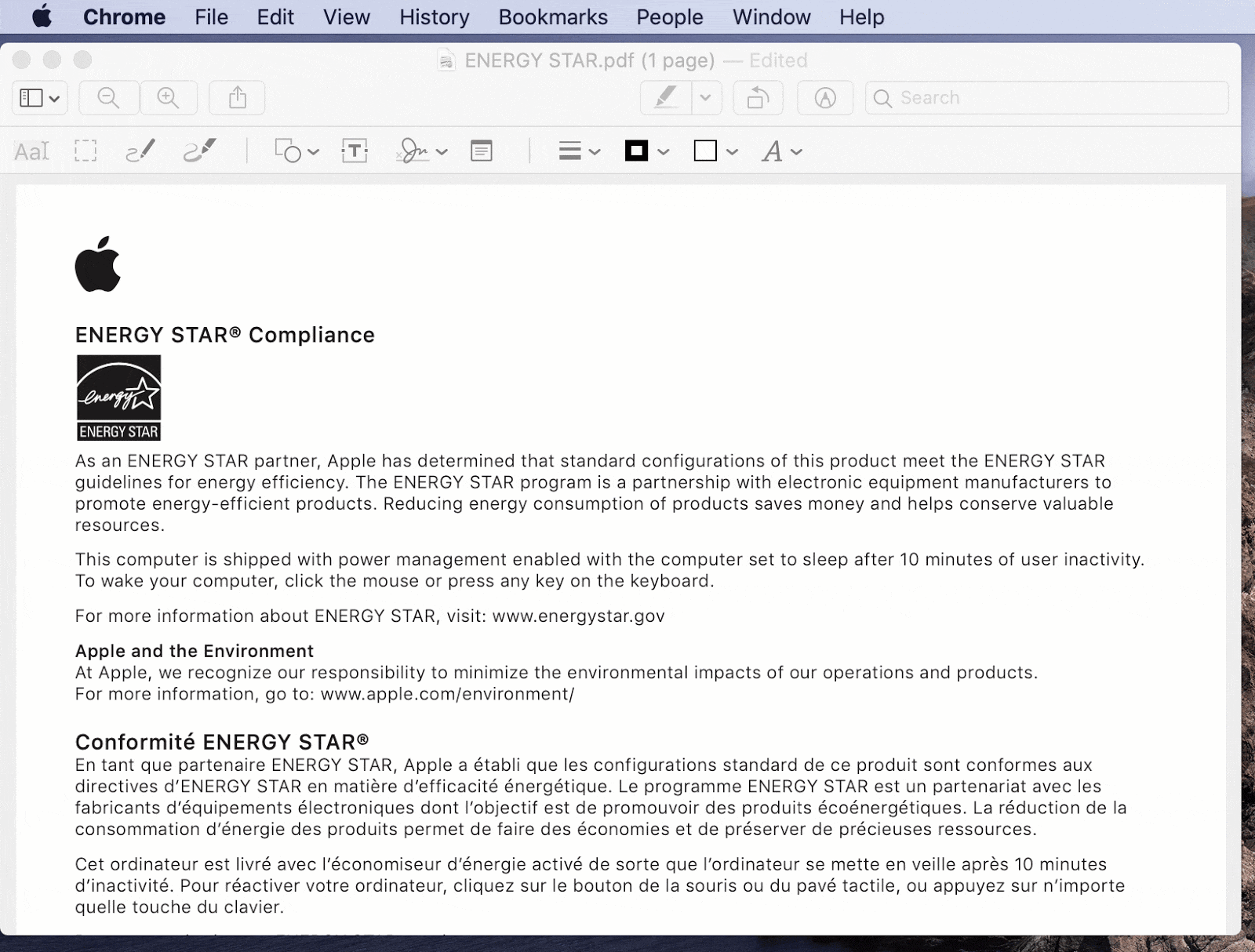Screen dimensions: 1255x952
Task: Open the History menu
Action: tap(434, 16)
